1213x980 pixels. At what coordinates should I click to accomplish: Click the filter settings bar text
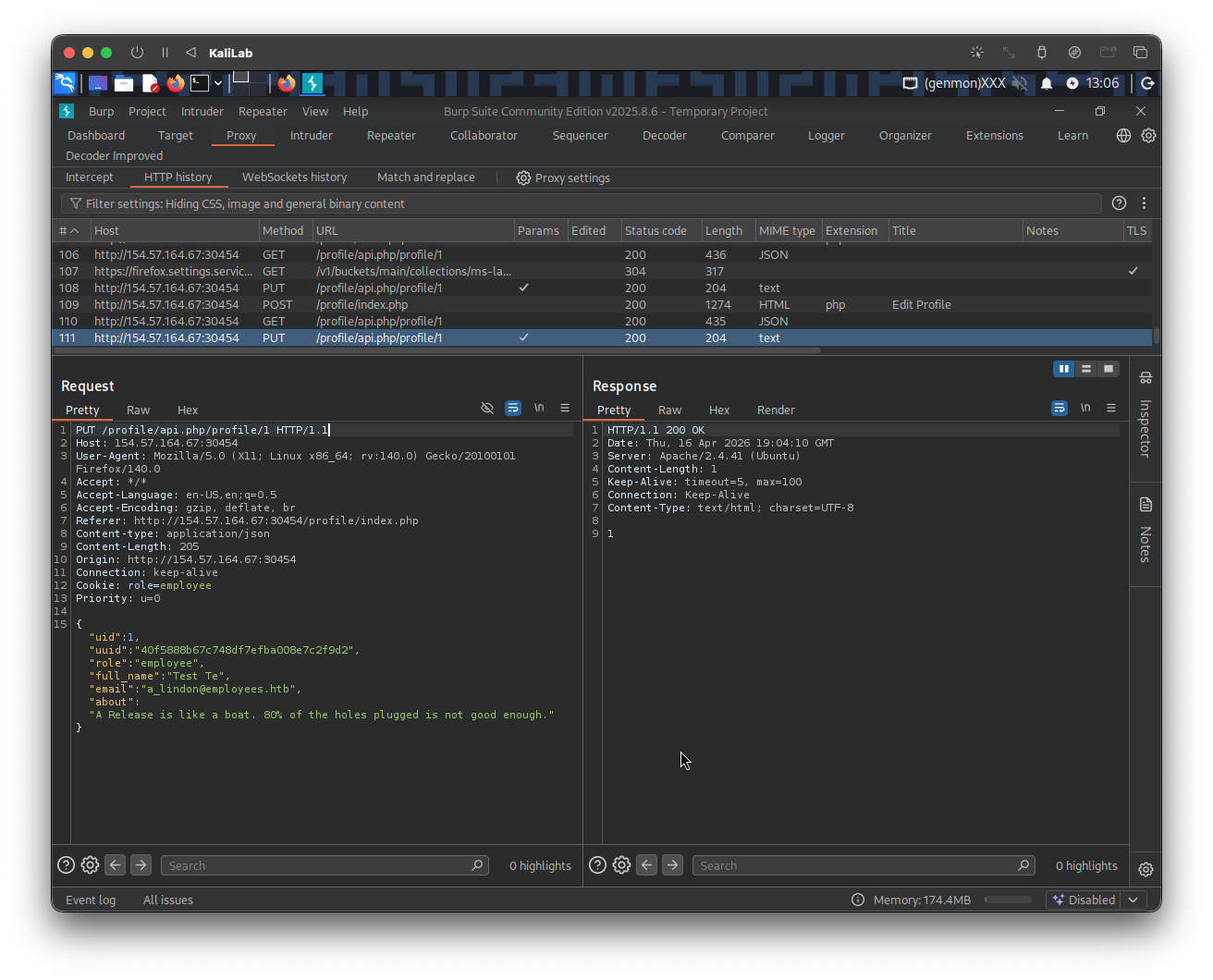point(245,203)
